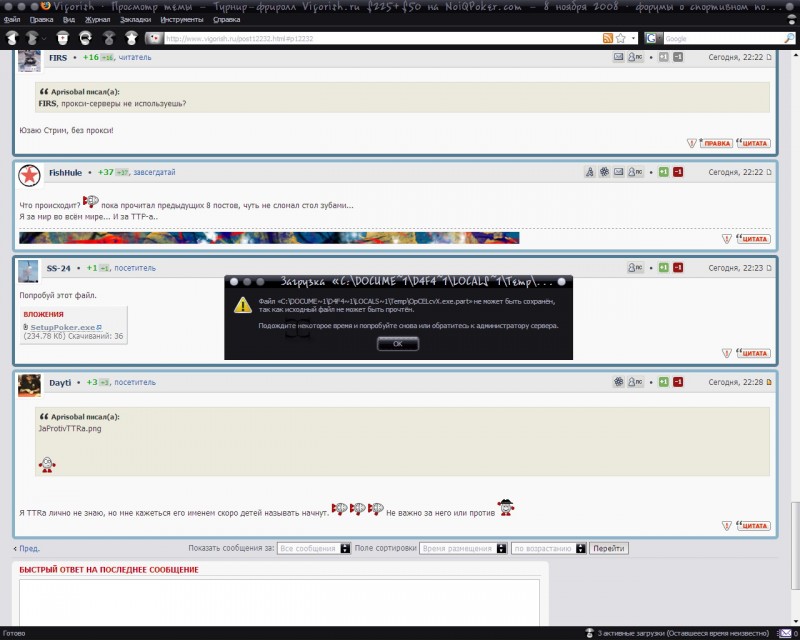Bookmark this page with the star icon
Screen dimensions: 800x640
620,38
